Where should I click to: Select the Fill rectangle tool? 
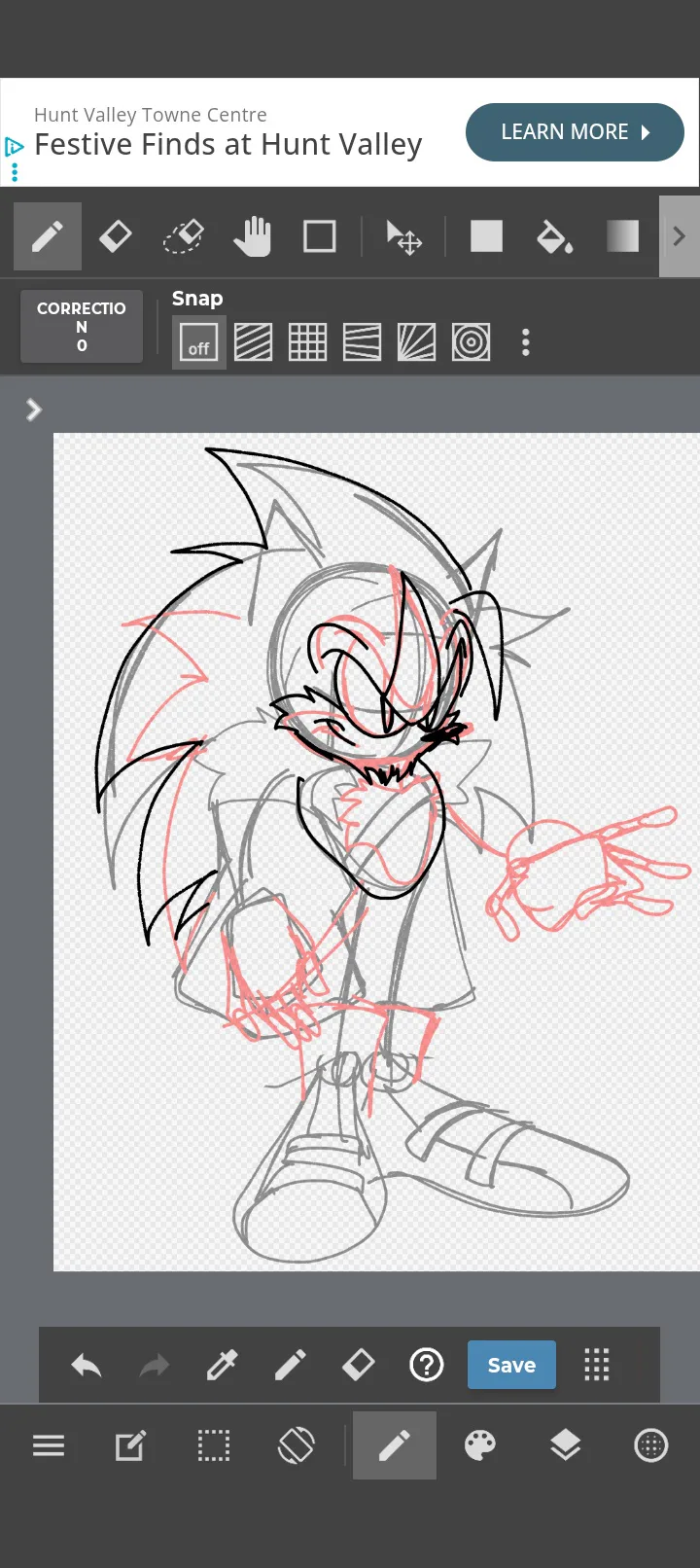[486, 236]
